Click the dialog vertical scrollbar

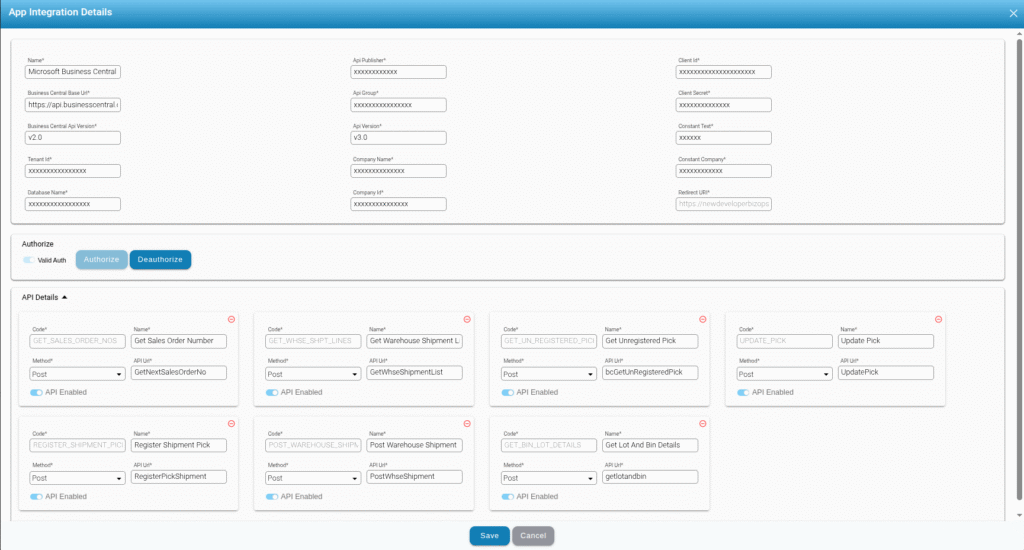(1019, 270)
